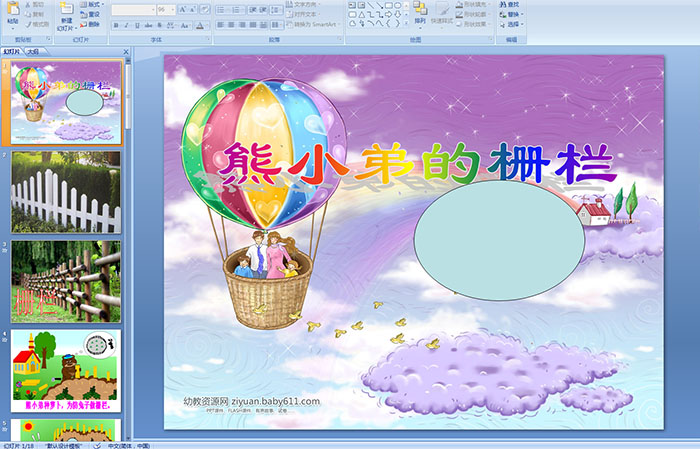This screenshot has height=449, width=700.
Task: Click the Replace (替换) button
Action: click(x=511, y=14)
